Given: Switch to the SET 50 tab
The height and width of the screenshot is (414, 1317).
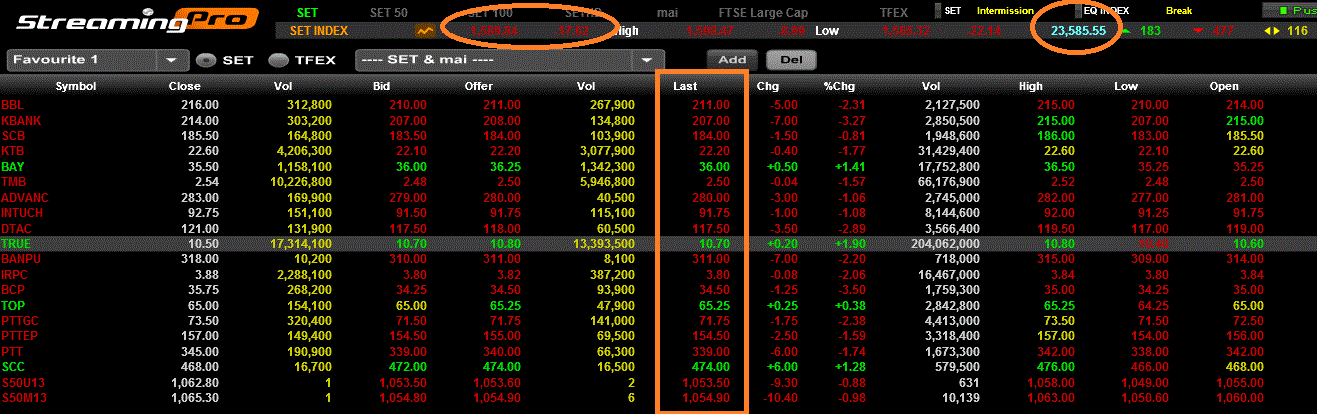Looking at the screenshot, I should (x=389, y=12).
